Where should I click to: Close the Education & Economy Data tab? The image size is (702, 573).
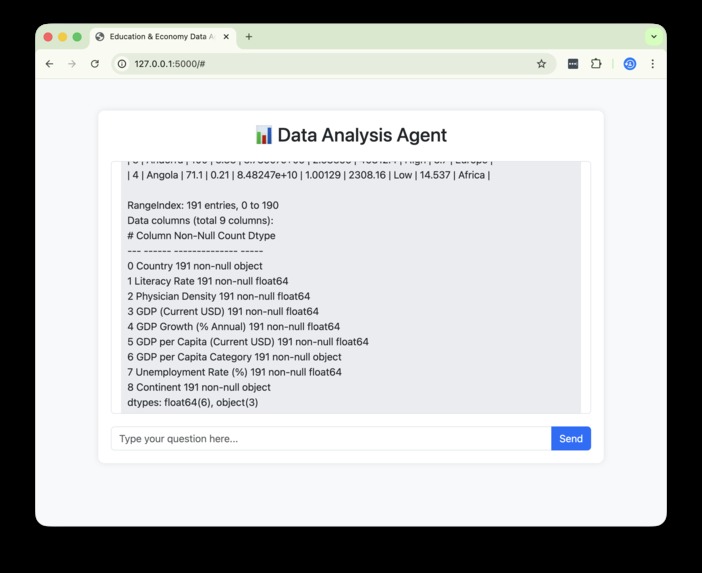[226, 37]
